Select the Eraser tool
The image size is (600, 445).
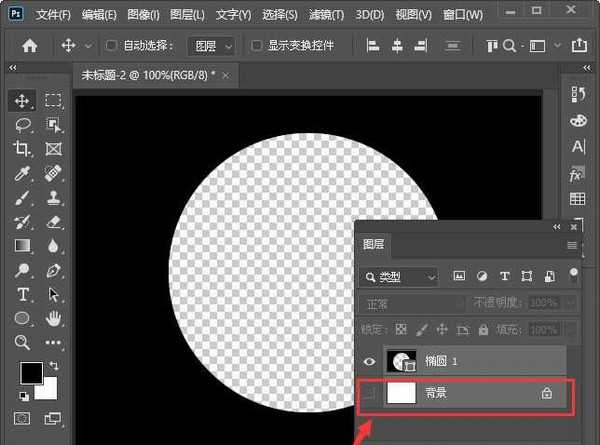(53, 221)
